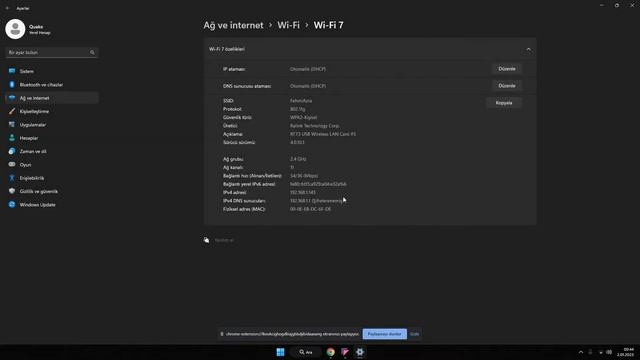Click the 54/36 (Mbps) link speed value
Image resolution: width=640 pixels, height=360 pixels.
(x=304, y=176)
